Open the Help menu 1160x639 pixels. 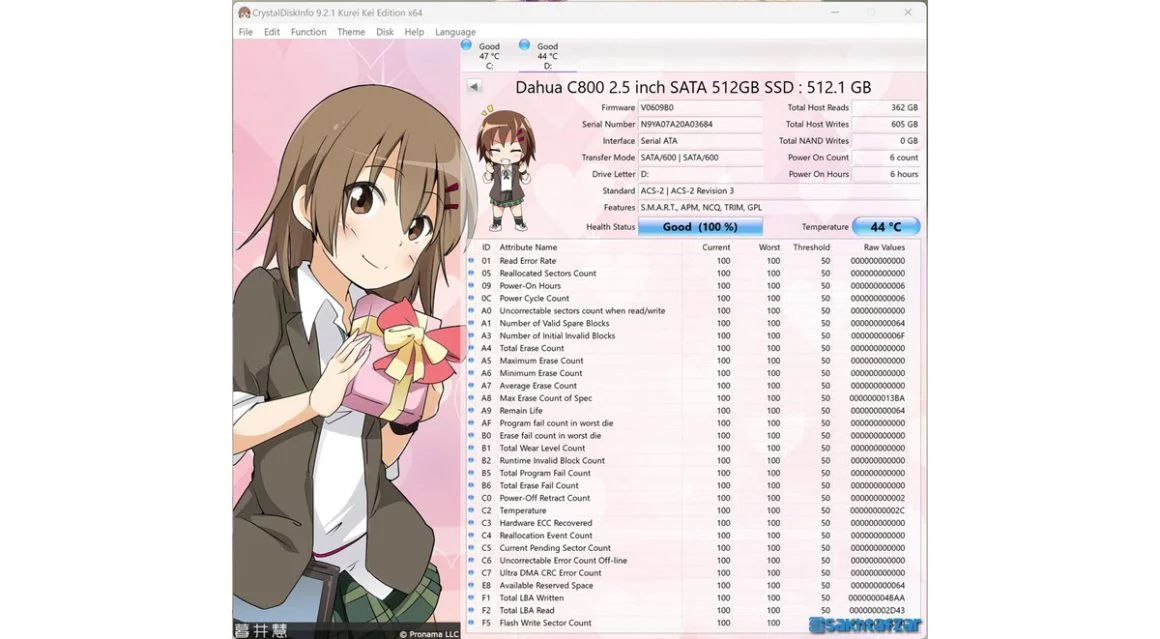pyautogui.click(x=414, y=32)
